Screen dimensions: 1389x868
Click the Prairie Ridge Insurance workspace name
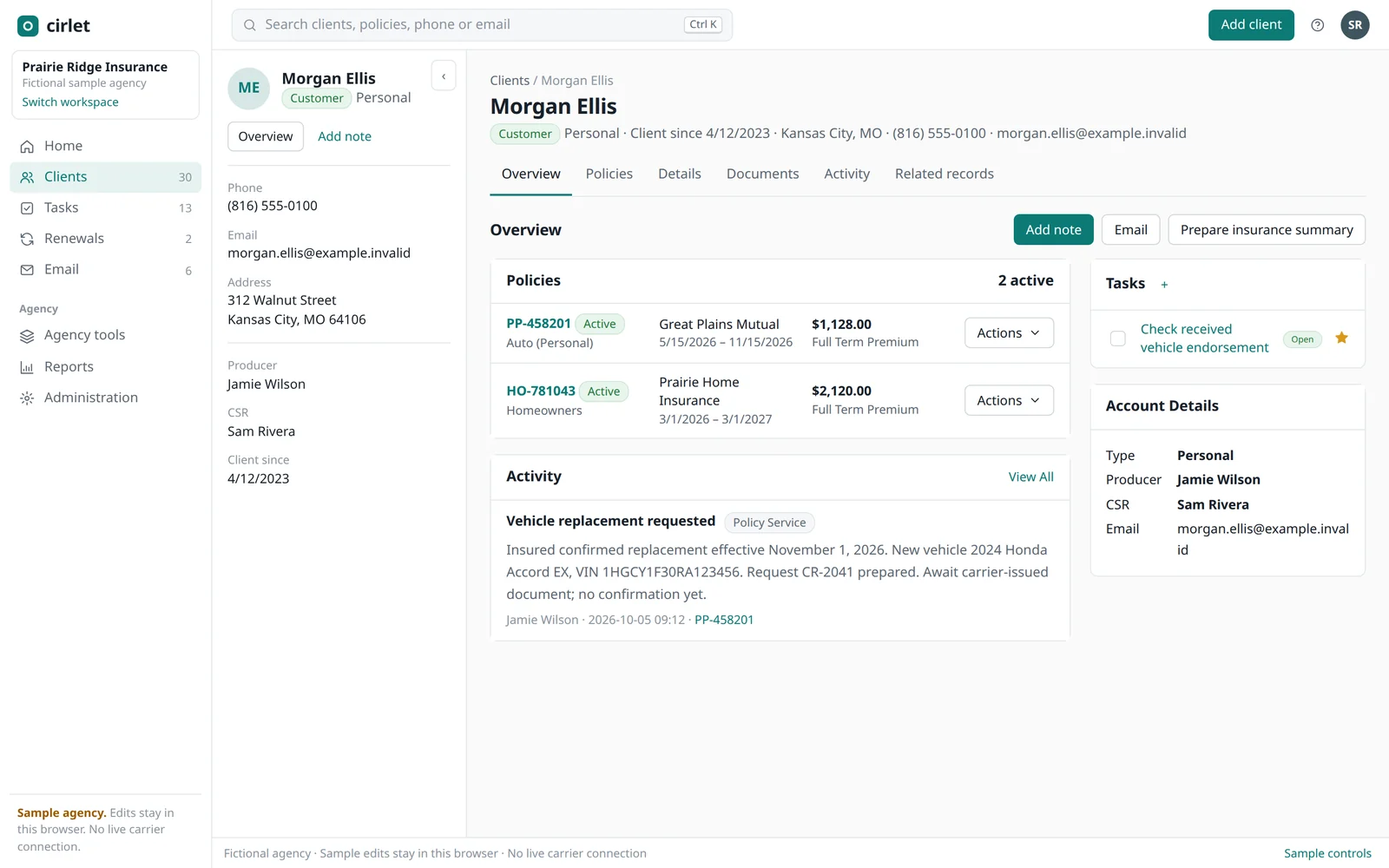point(95,67)
